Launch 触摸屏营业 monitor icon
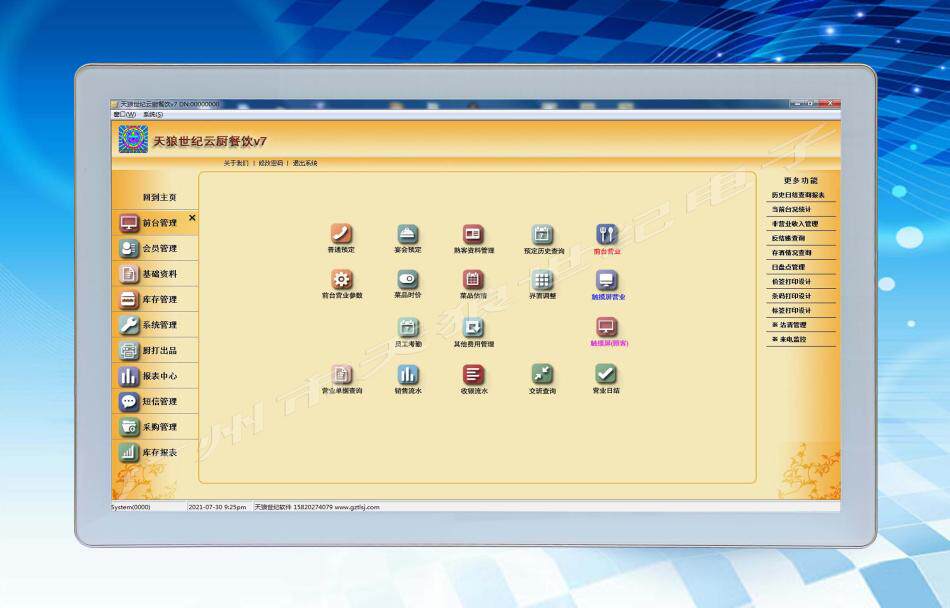950x608 pixels. (x=606, y=280)
